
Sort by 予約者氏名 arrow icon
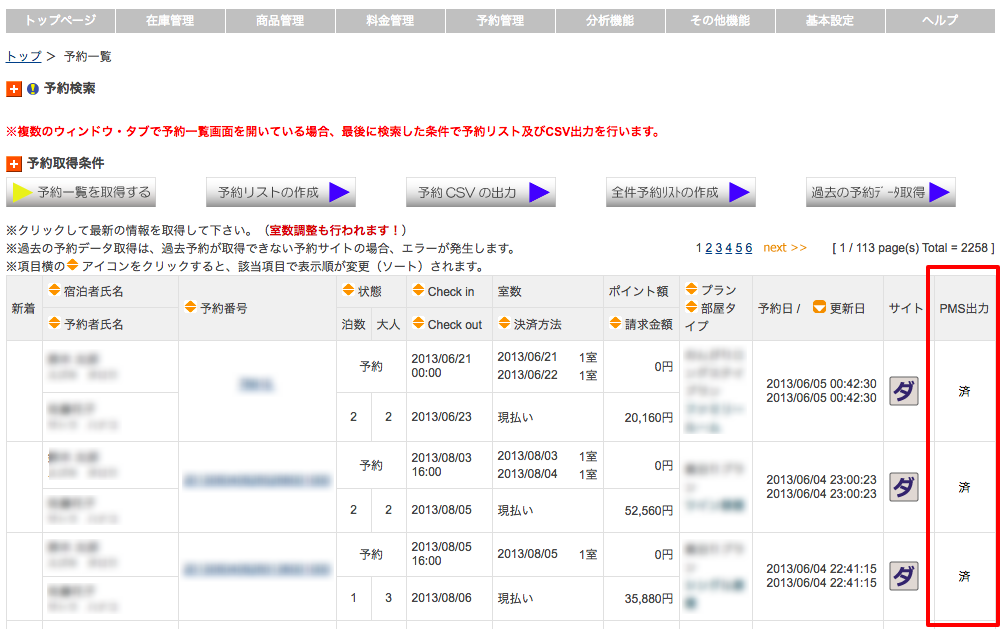(54, 323)
